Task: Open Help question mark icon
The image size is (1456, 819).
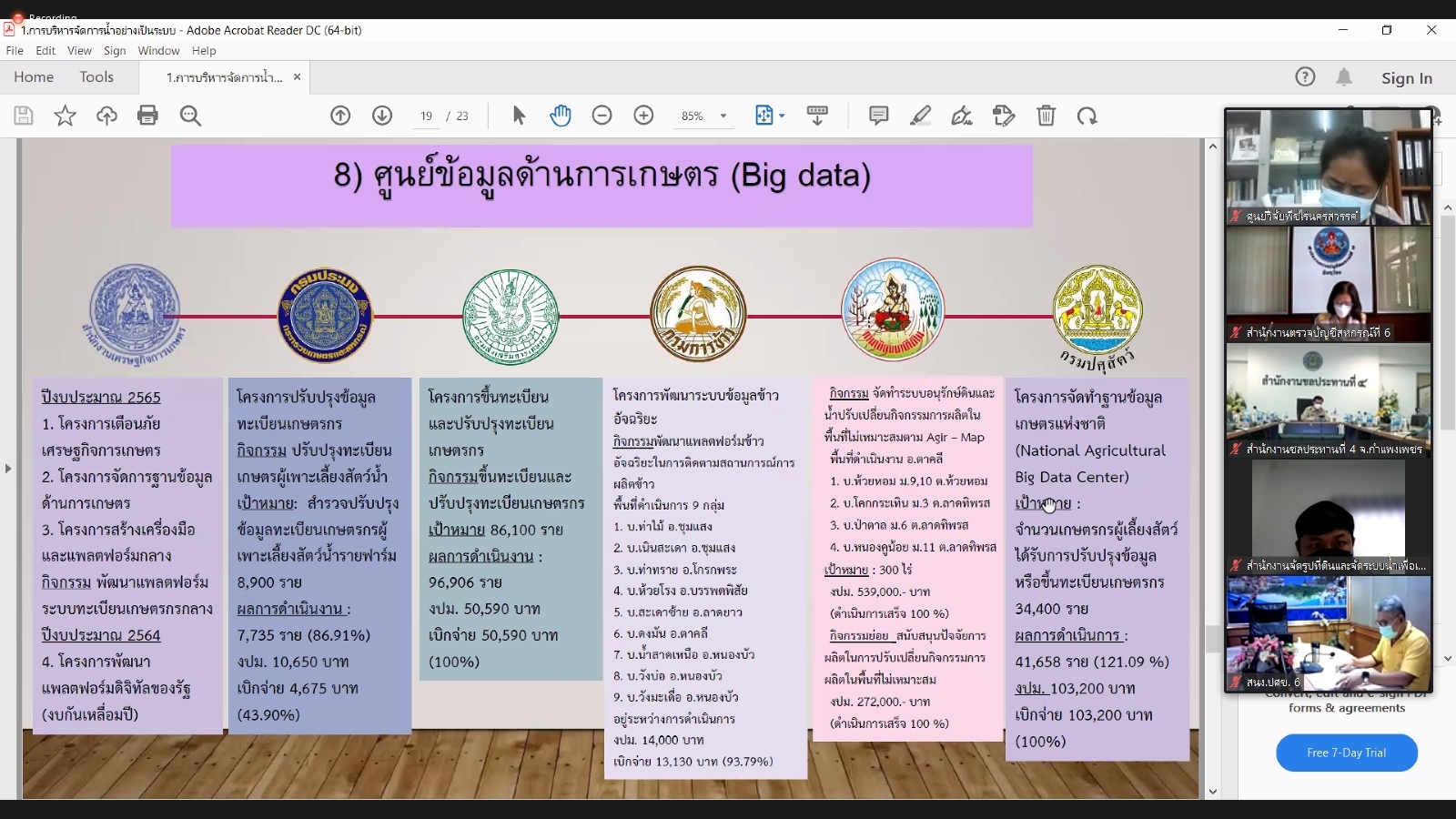Action: [x=1305, y=77]
